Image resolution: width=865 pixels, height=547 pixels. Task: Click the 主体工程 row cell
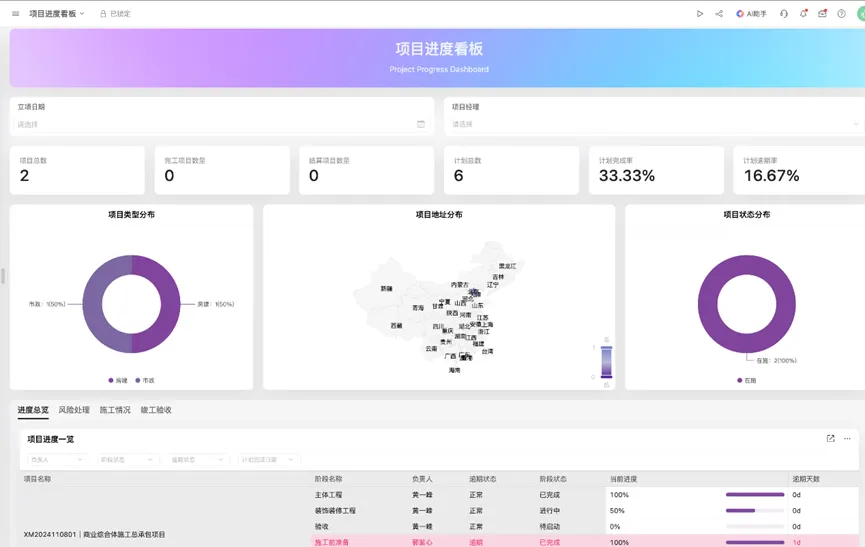[328, 495]
